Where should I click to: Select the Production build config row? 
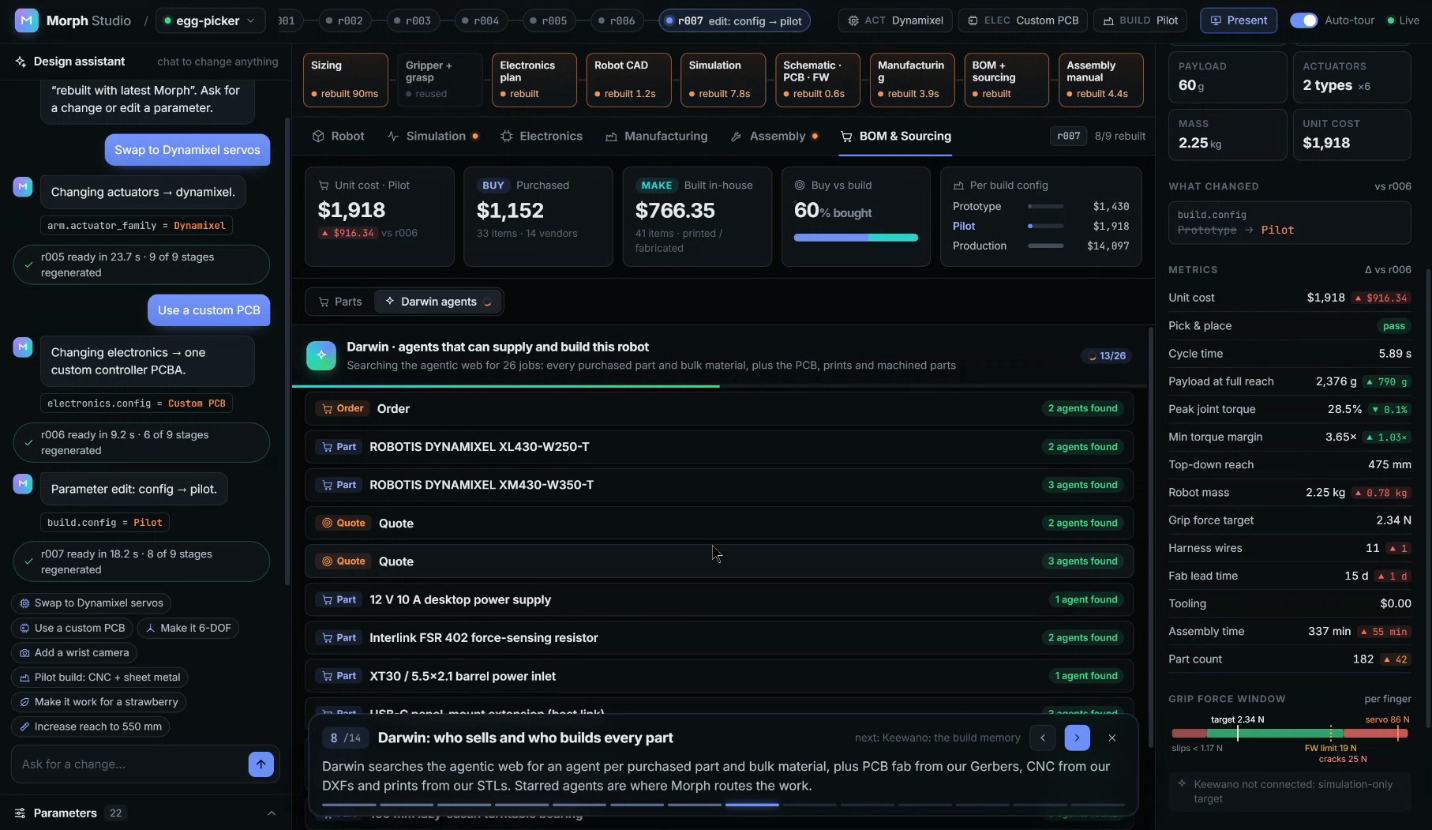1040,246
